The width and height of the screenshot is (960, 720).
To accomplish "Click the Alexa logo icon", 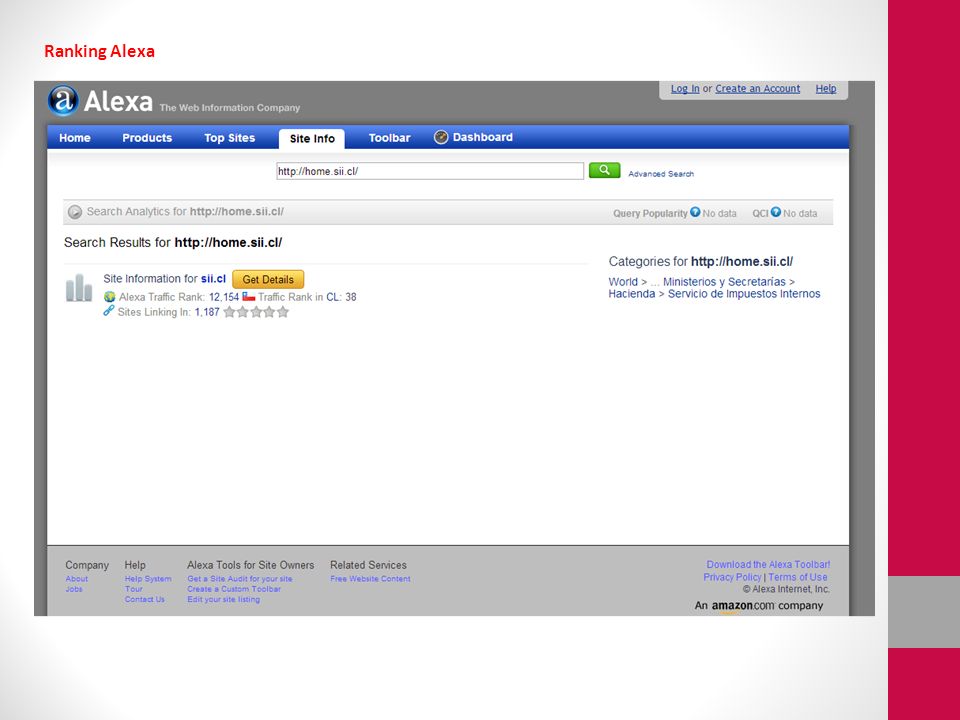I will click(64, 100).
